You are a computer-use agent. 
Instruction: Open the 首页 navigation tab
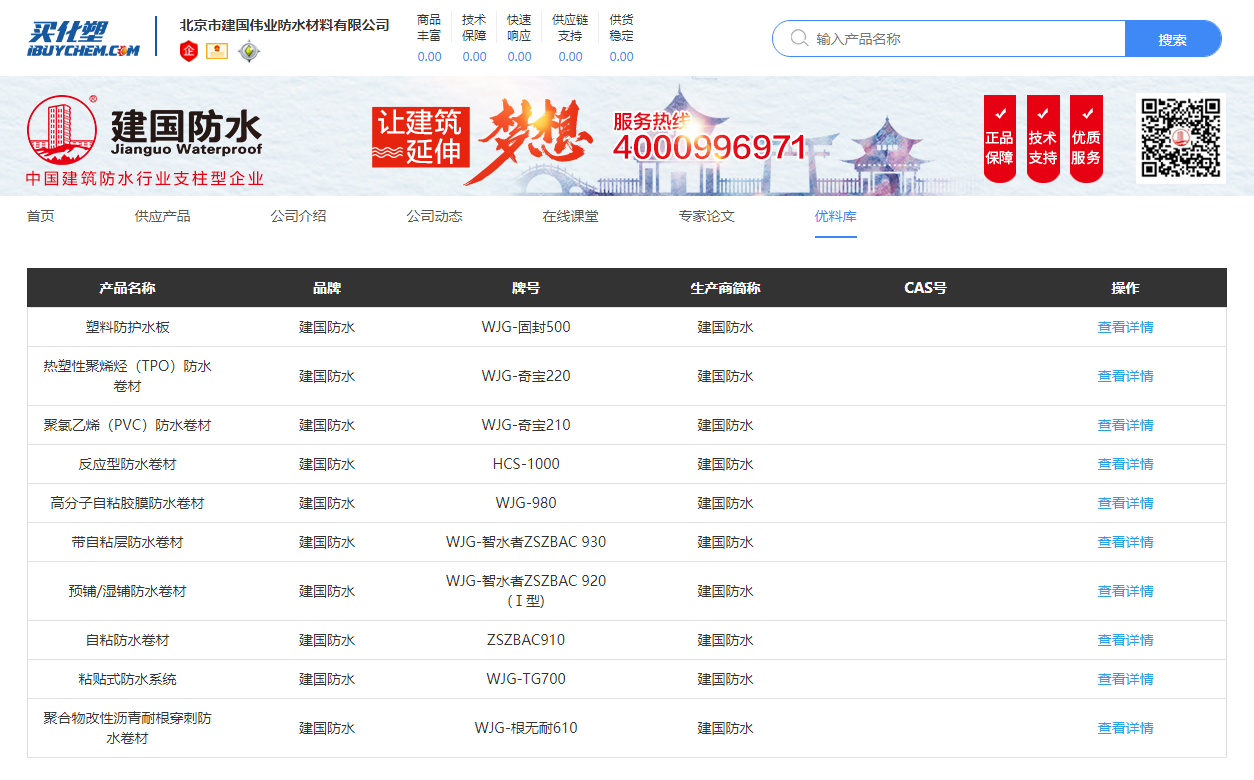41,216
